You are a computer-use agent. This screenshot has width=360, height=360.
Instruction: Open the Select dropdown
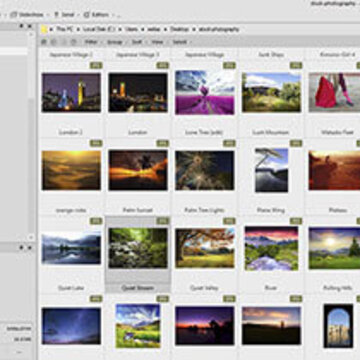point(180,42)
